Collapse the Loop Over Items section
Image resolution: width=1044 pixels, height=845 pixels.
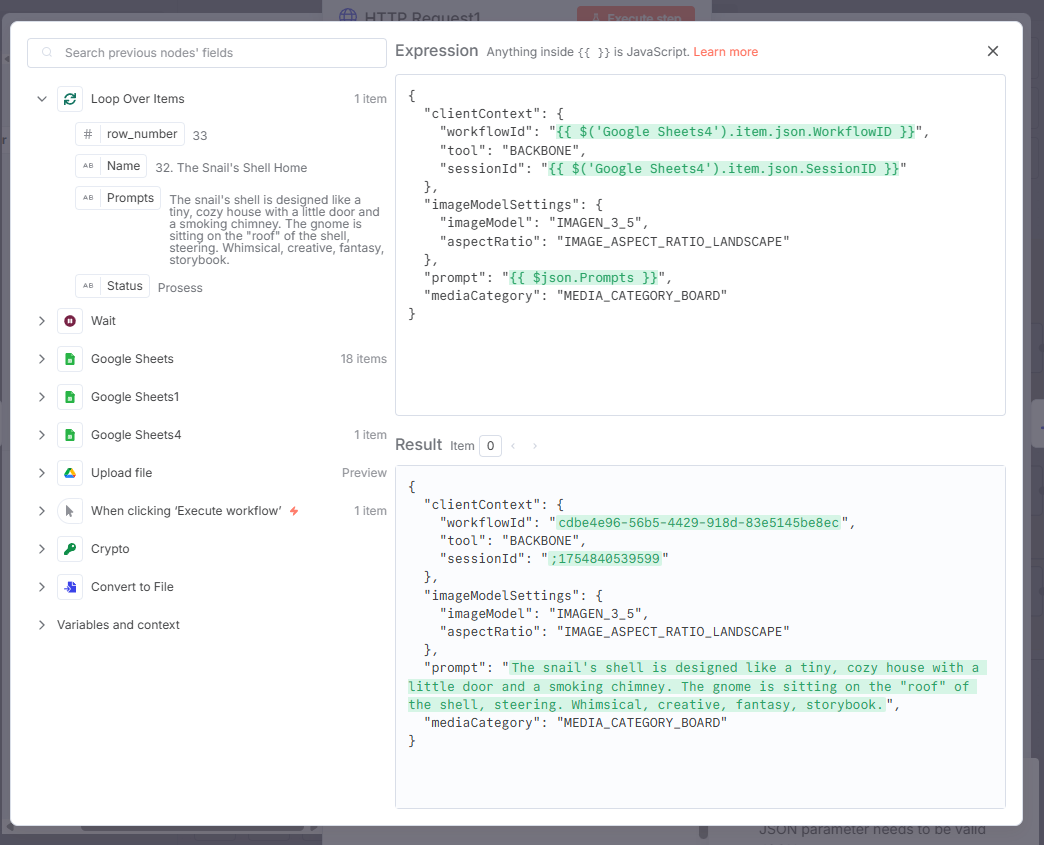42,99
